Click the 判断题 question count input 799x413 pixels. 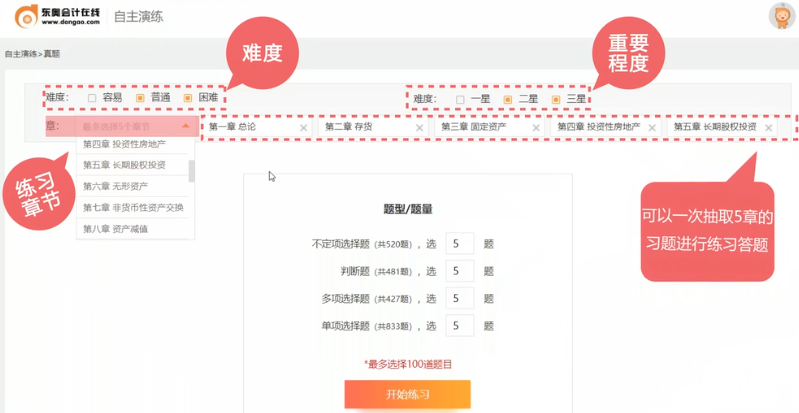[459, 271]
